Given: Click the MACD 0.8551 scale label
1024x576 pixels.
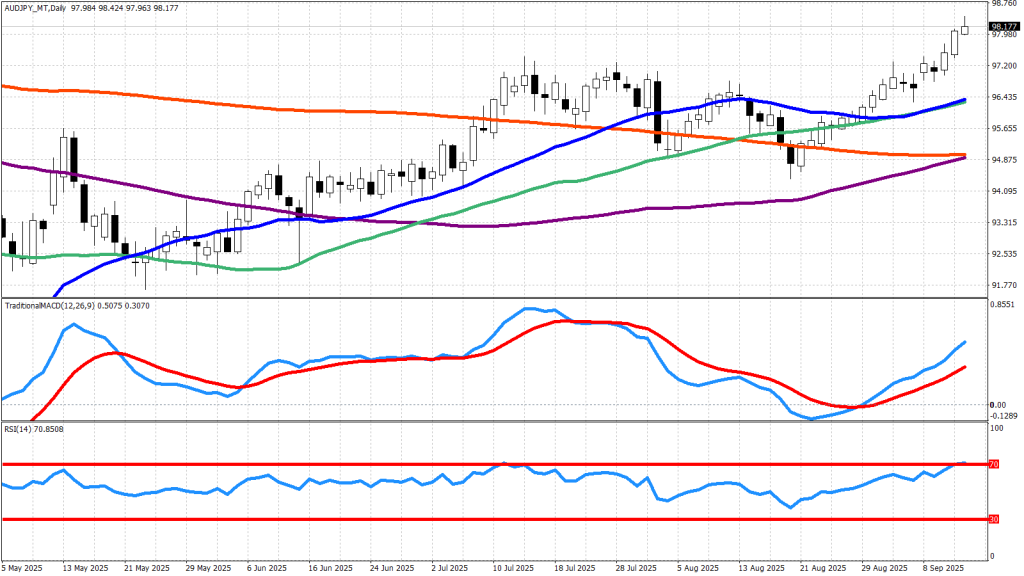Looking at the screenshot, I should click(1003, 304).
